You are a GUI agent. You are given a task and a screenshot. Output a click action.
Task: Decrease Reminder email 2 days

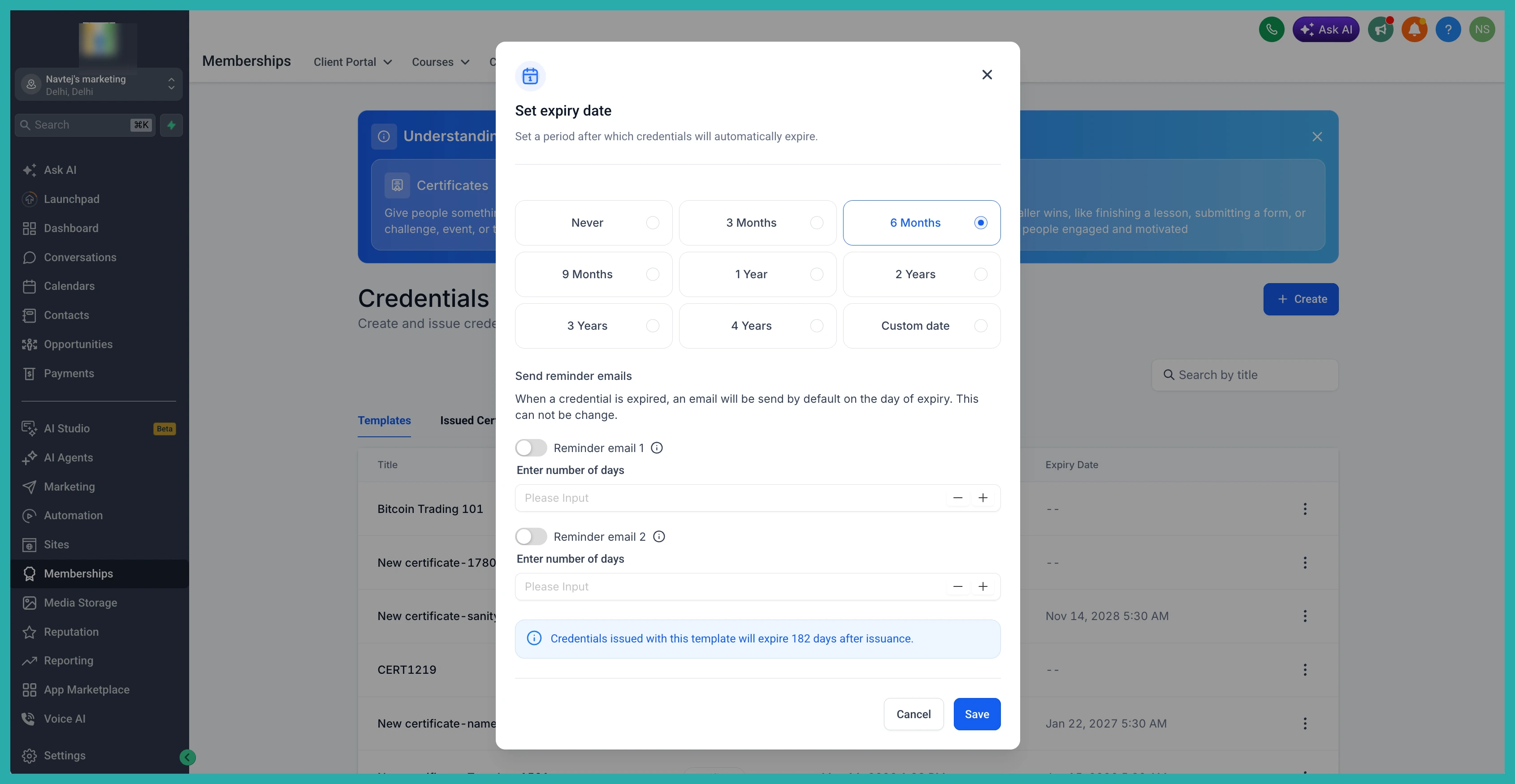click(957, 586)
